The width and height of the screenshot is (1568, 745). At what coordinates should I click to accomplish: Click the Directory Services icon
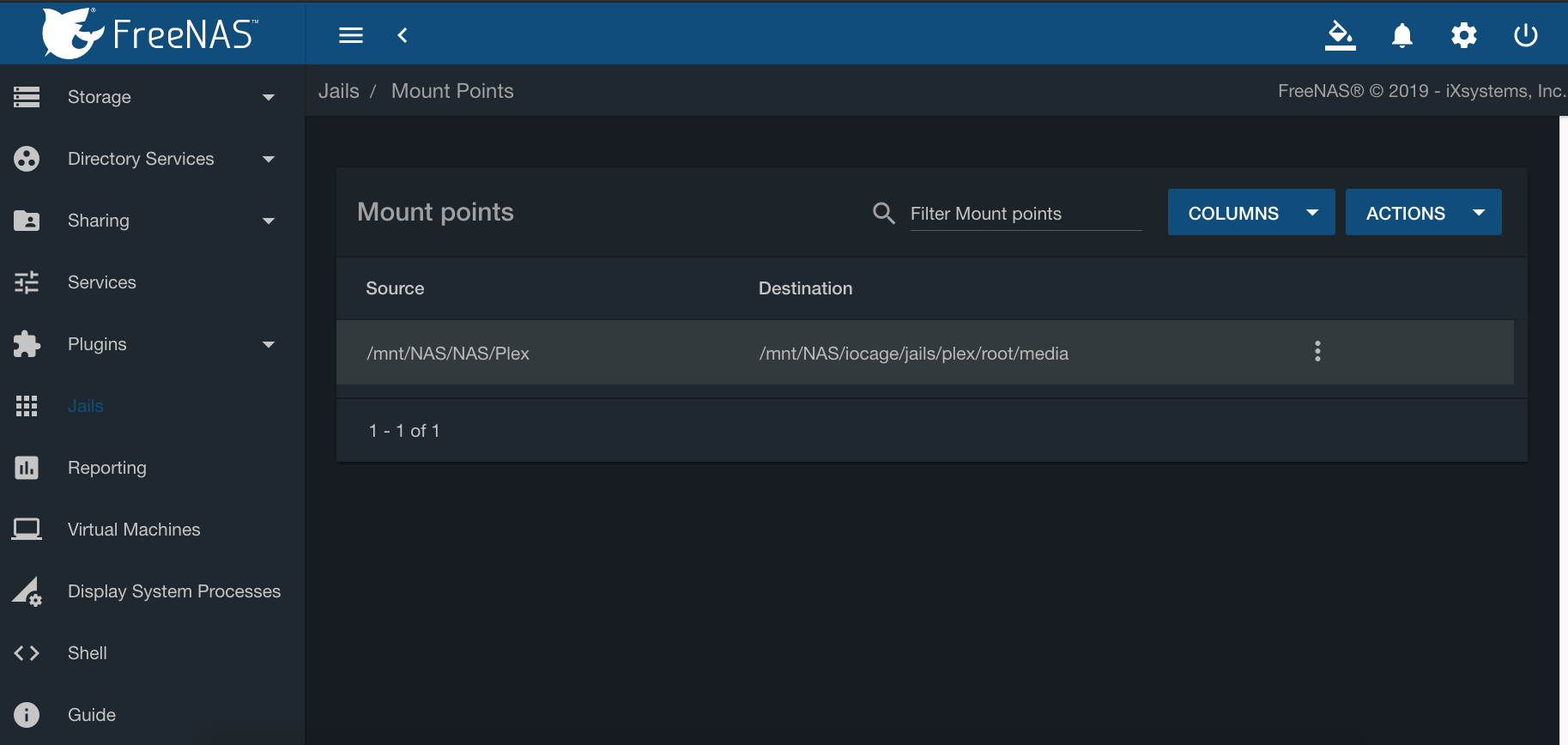coord(27,159)
